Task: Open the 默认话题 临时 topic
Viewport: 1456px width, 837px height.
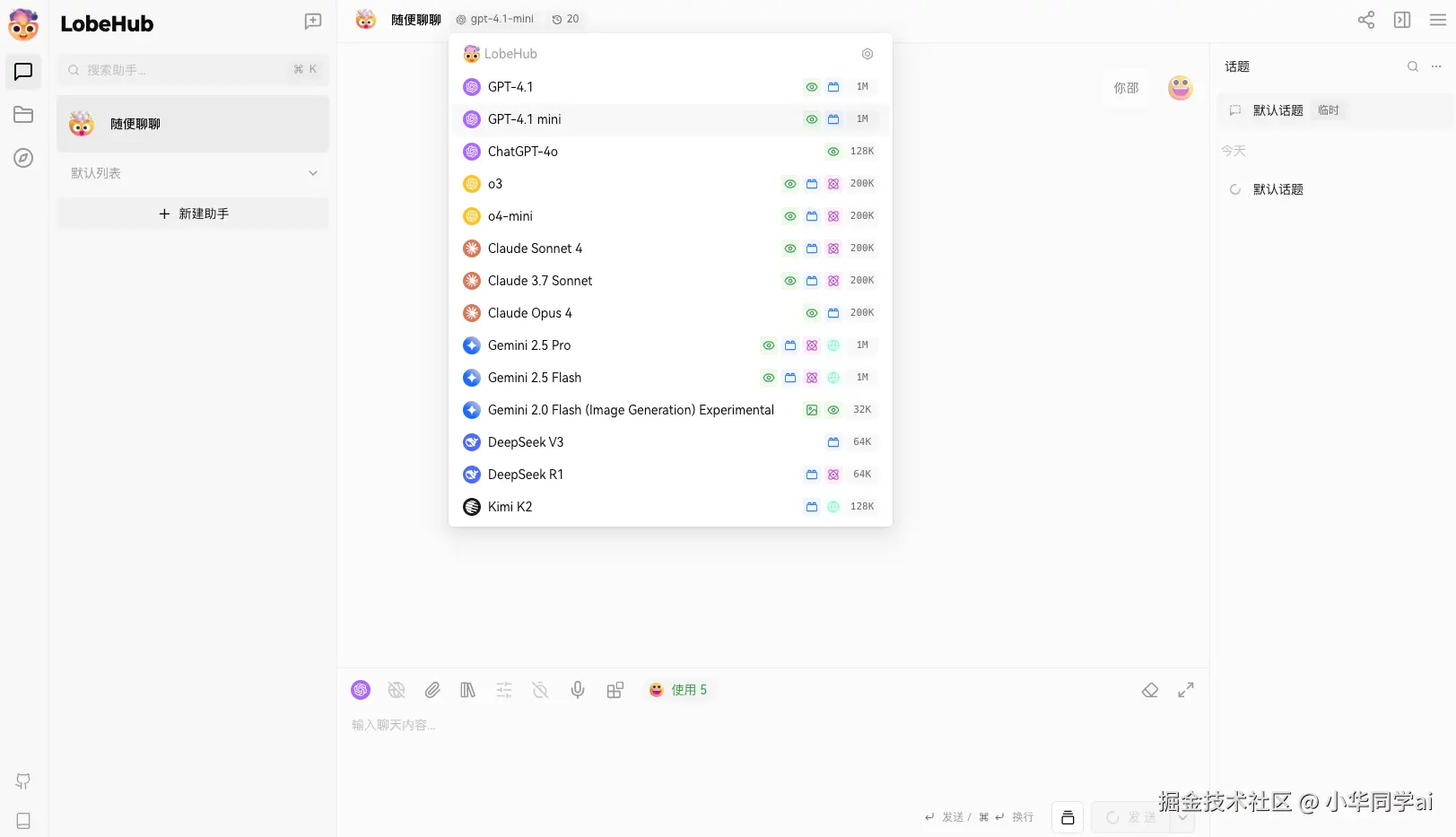Action: point(1333,110)
